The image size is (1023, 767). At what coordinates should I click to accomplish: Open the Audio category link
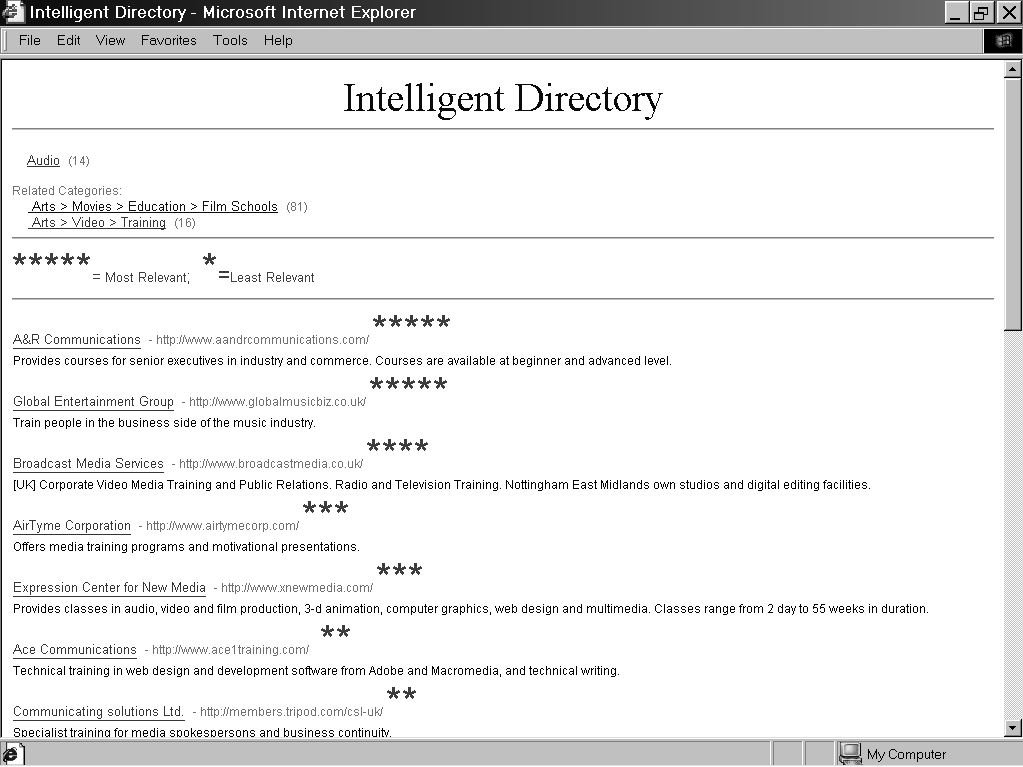coord(43,161)
